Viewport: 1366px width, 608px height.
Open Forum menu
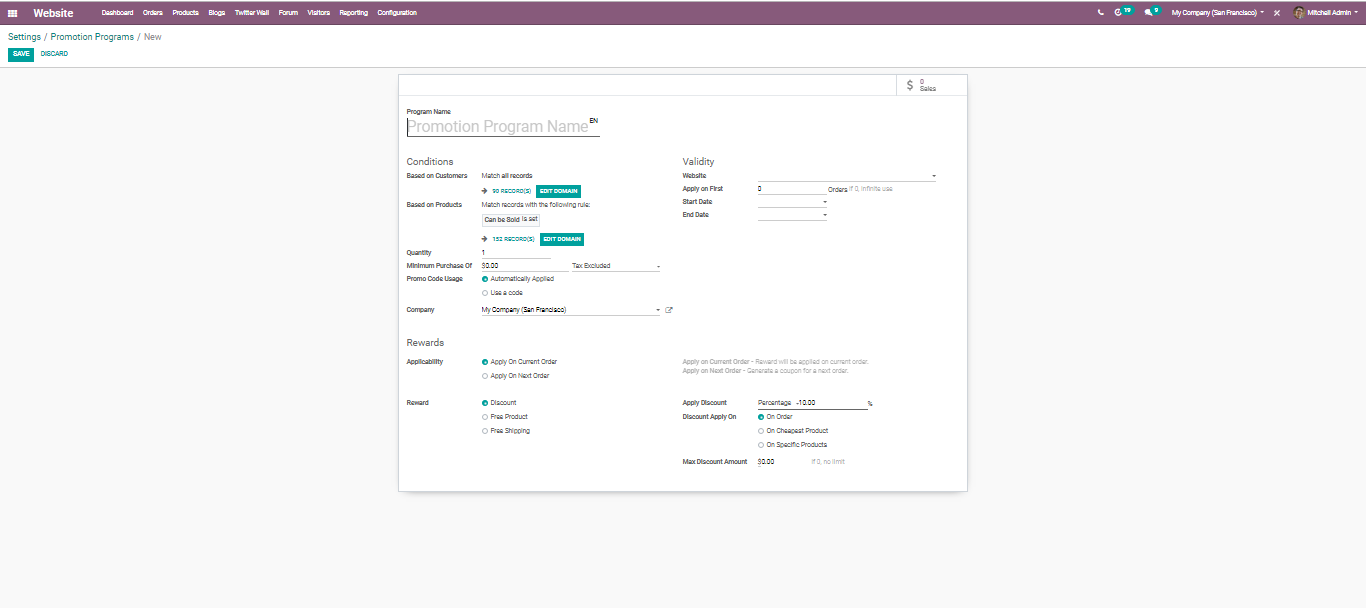[x=288, y=13]
